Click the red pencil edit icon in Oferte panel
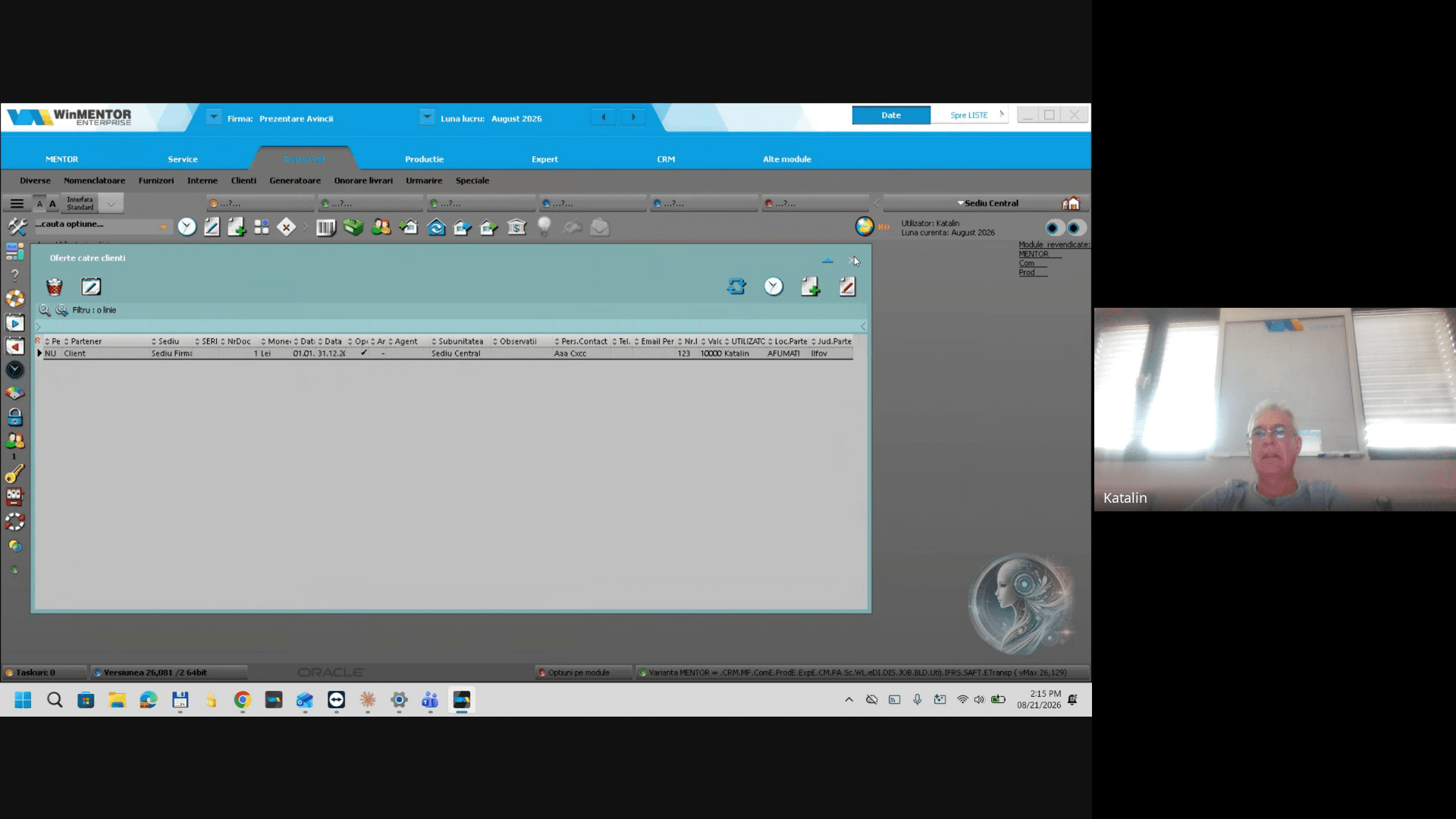 (x=847, y=287)
